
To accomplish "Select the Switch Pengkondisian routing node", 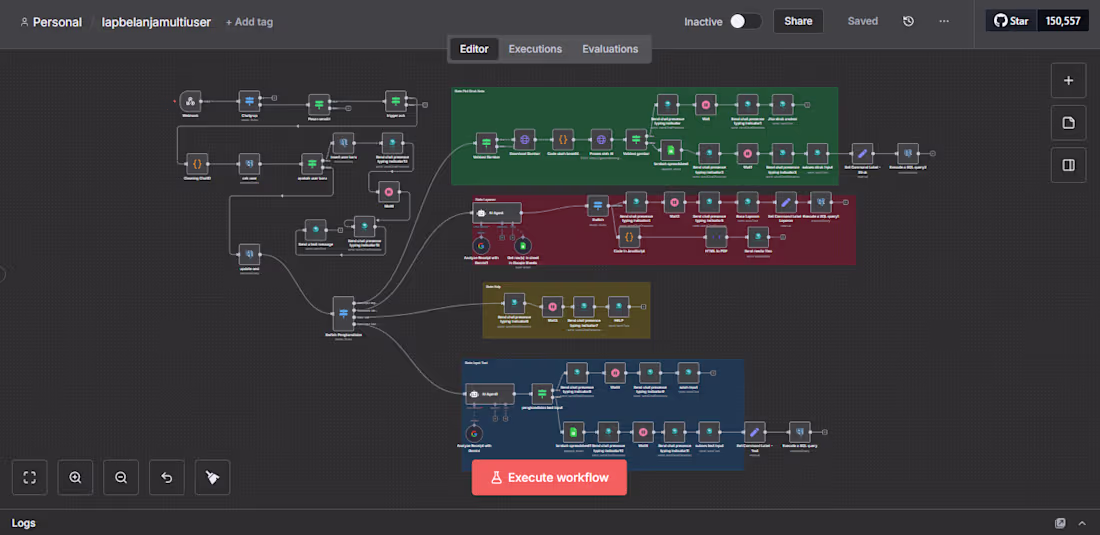I will (343, 313).
